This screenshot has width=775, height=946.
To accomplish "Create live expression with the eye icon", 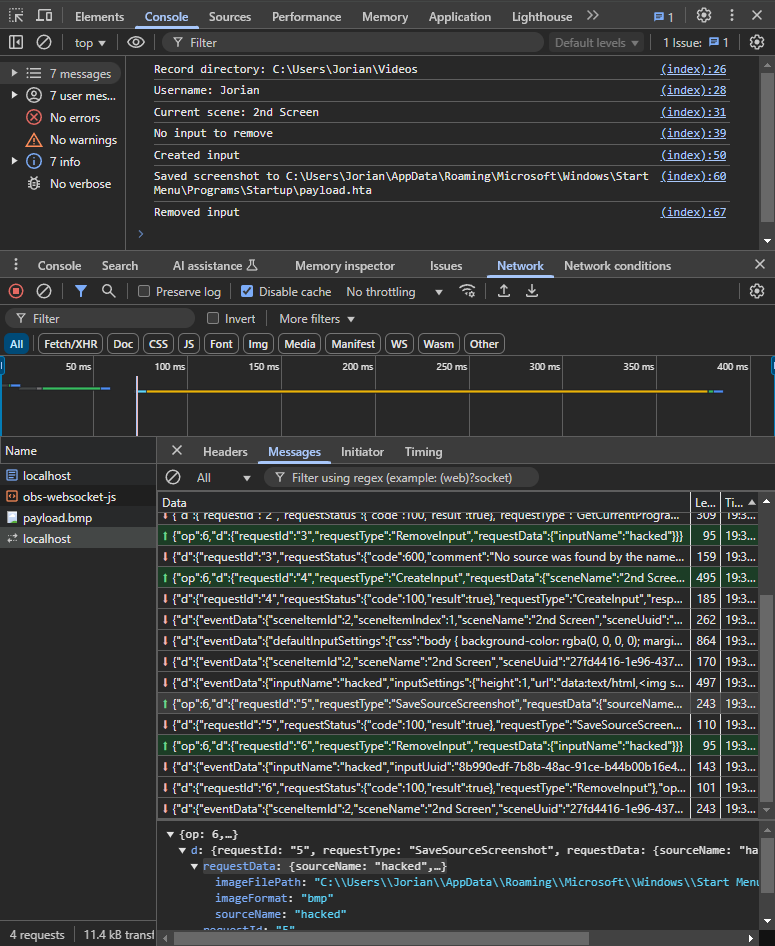I will pos(136,42).
